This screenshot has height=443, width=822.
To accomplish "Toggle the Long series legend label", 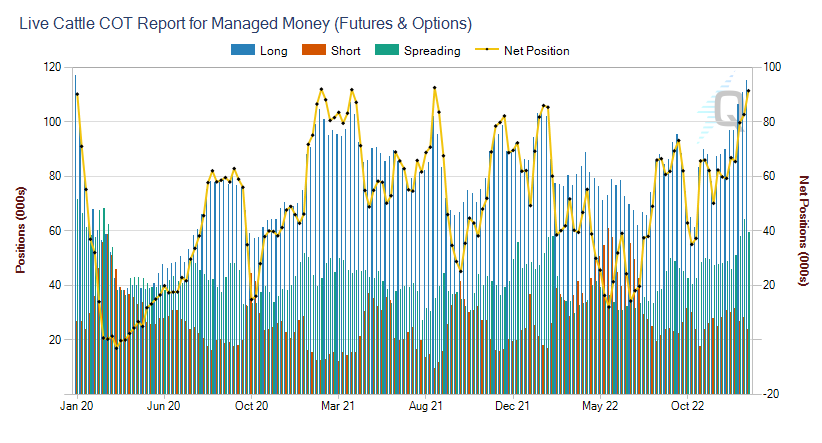I will pyautogui.click(x=274, y=51).
